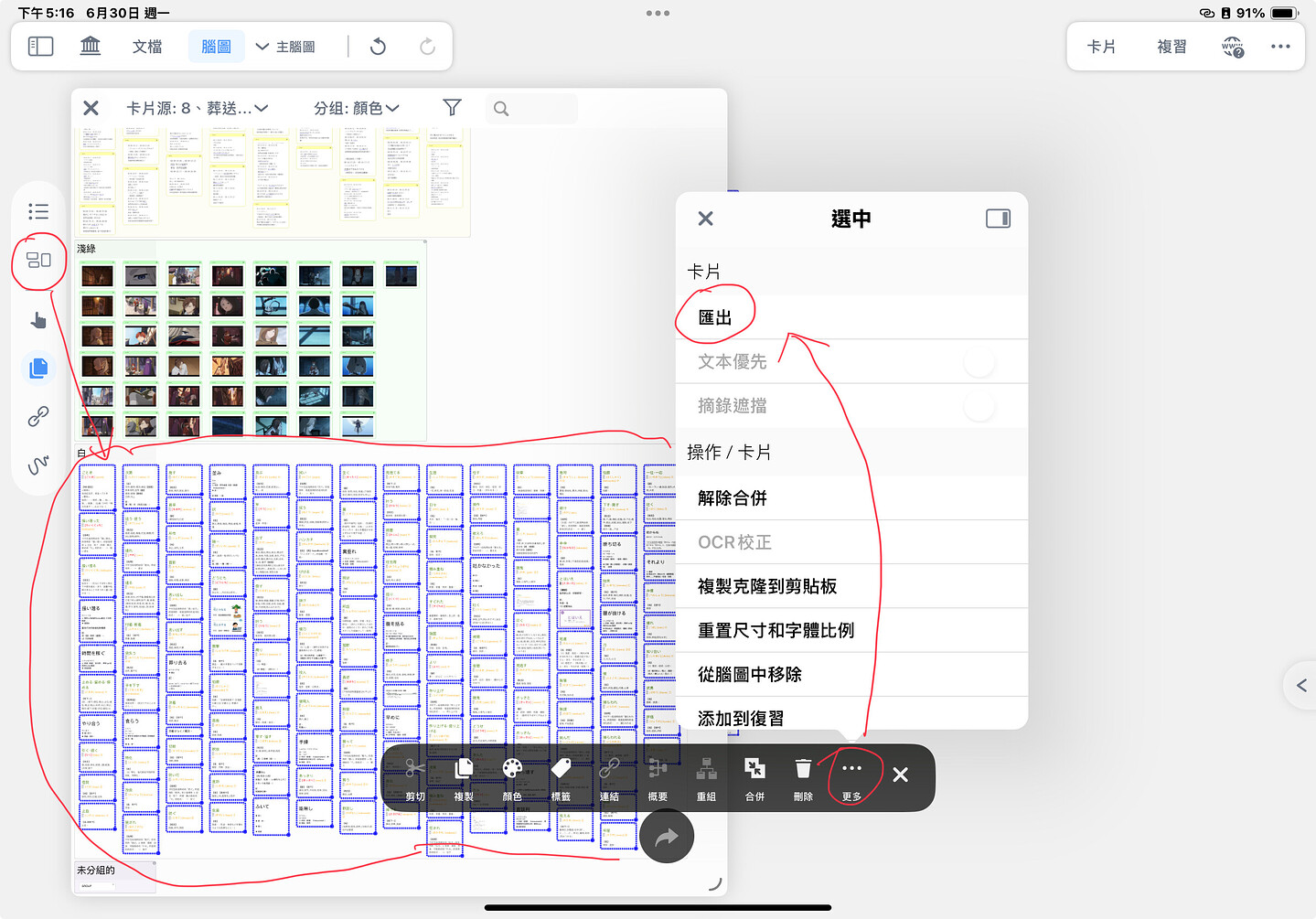Open the web help globe icon

(x=1233, y=47)
